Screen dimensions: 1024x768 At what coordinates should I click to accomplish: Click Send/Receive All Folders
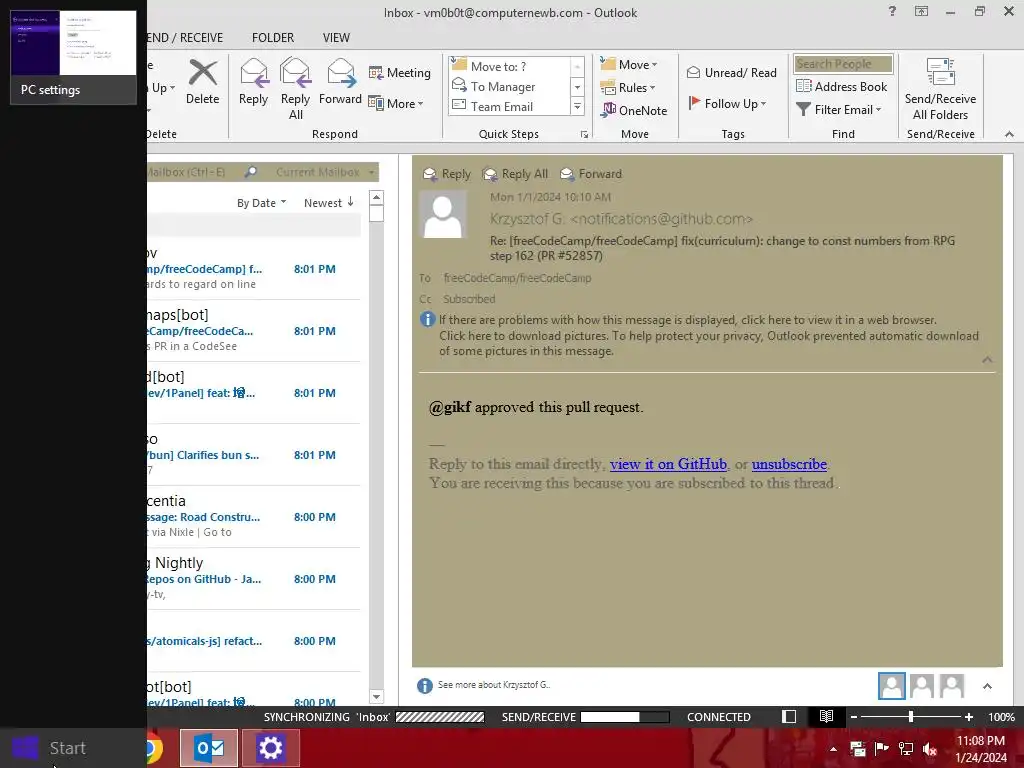[940, 90]
